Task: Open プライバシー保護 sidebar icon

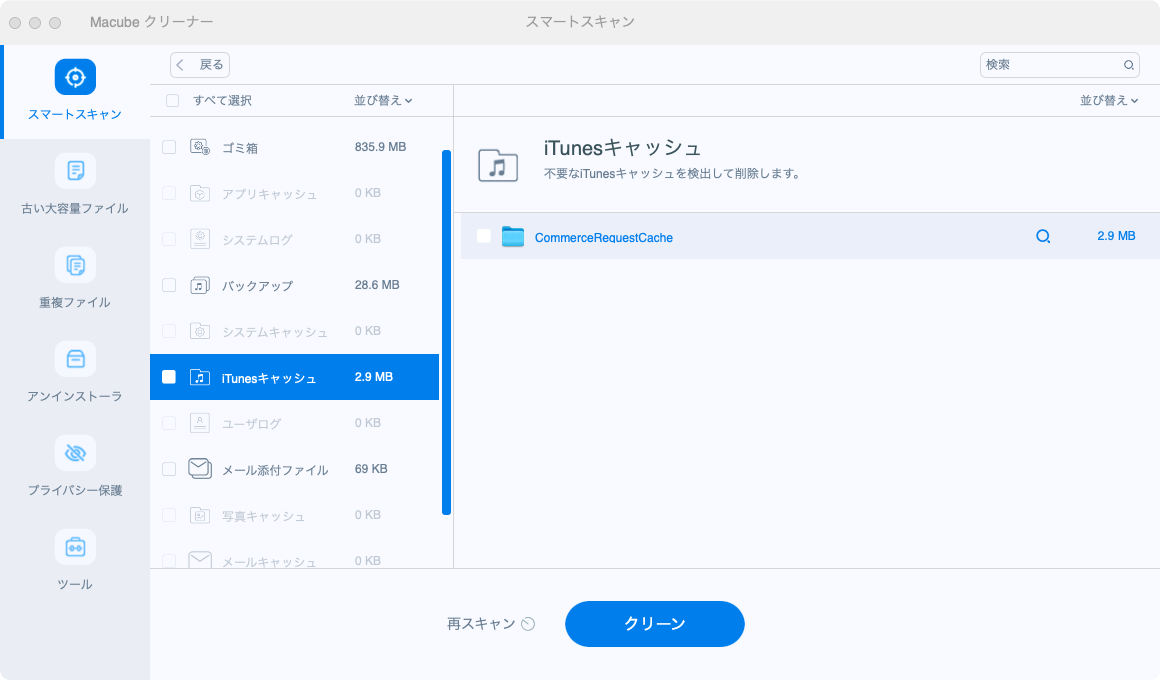Action: 75,453
